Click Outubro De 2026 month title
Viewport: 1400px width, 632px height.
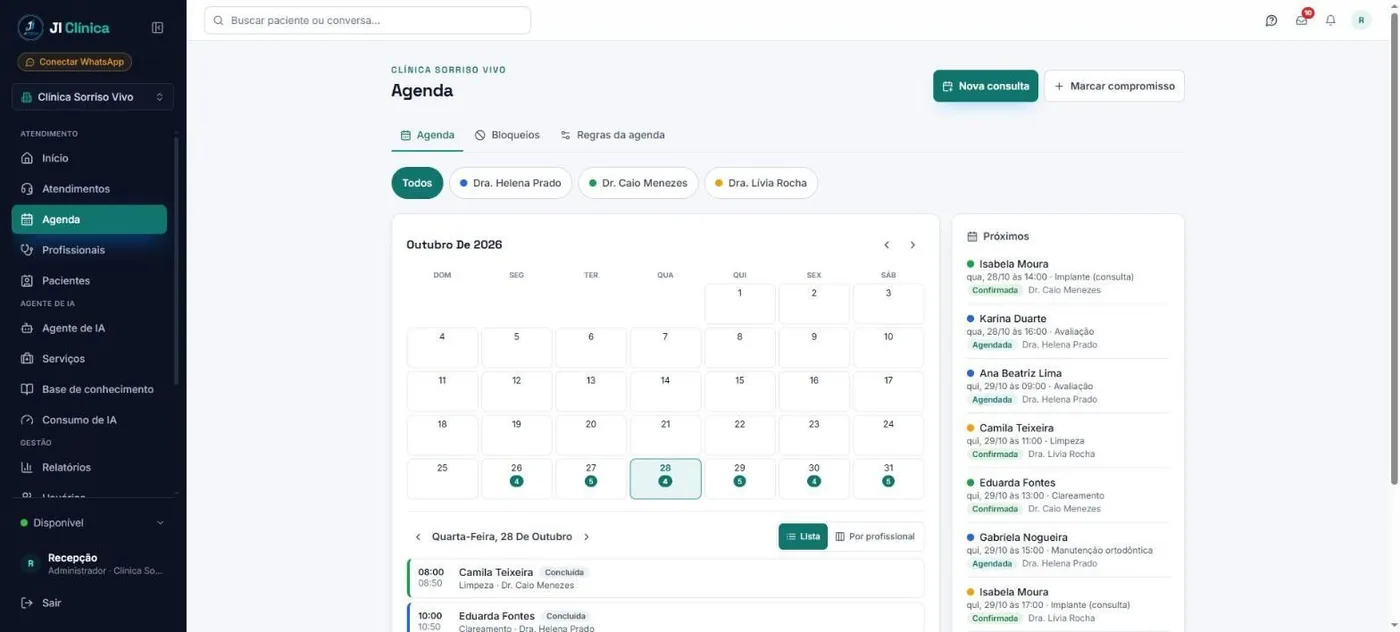click(454, 245)
